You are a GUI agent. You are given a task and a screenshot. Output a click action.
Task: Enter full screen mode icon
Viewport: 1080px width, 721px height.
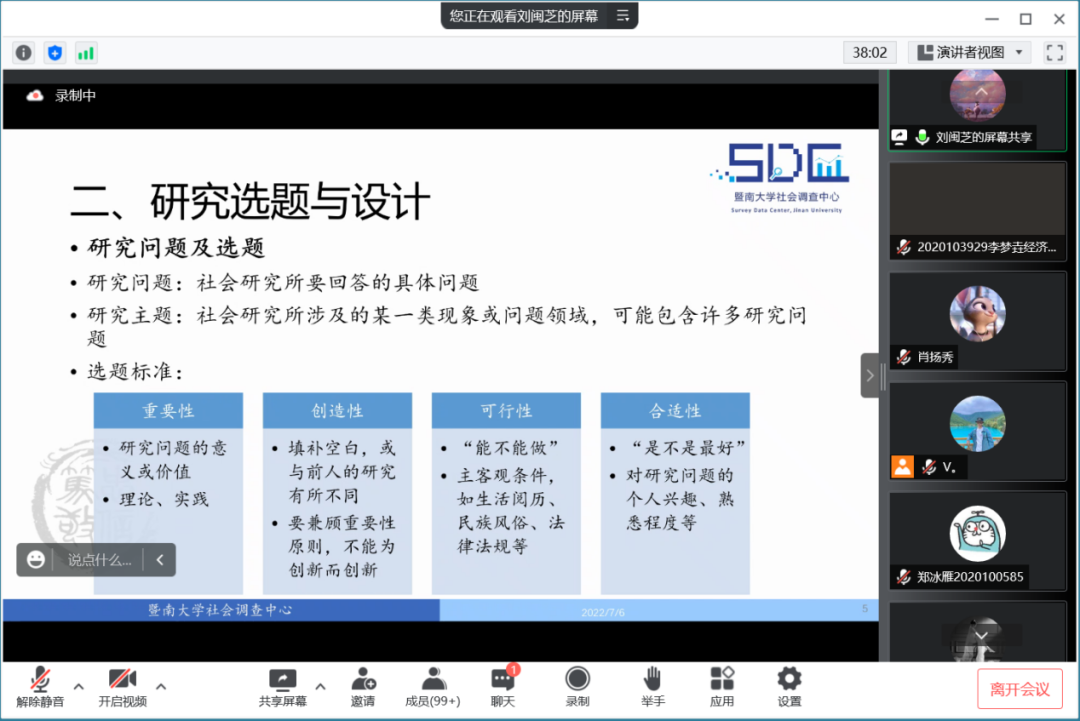[x=1054, y=52]
